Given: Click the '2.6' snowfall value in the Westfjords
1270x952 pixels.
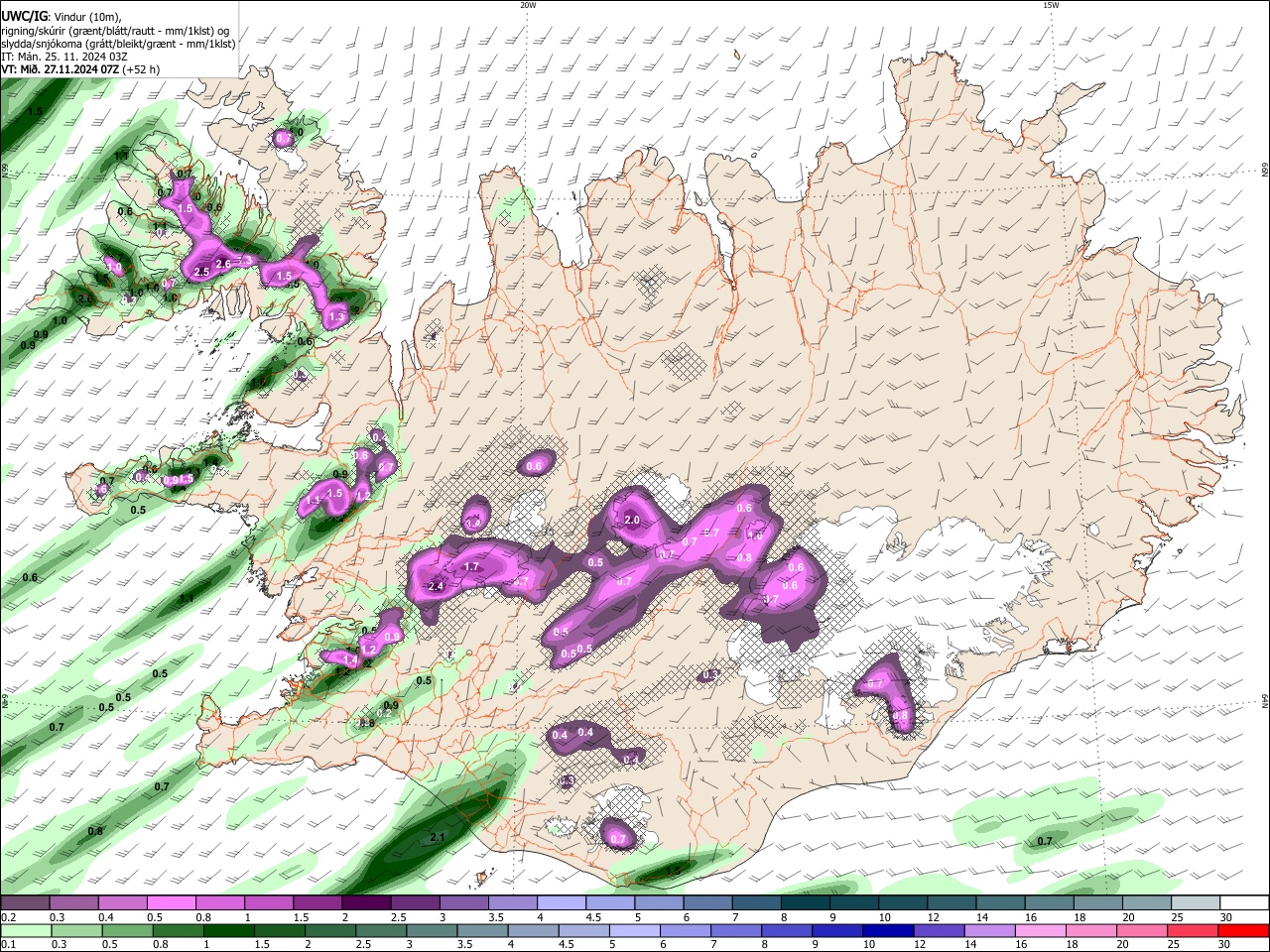Looking at the screenshot, I should tap(224, 264).
